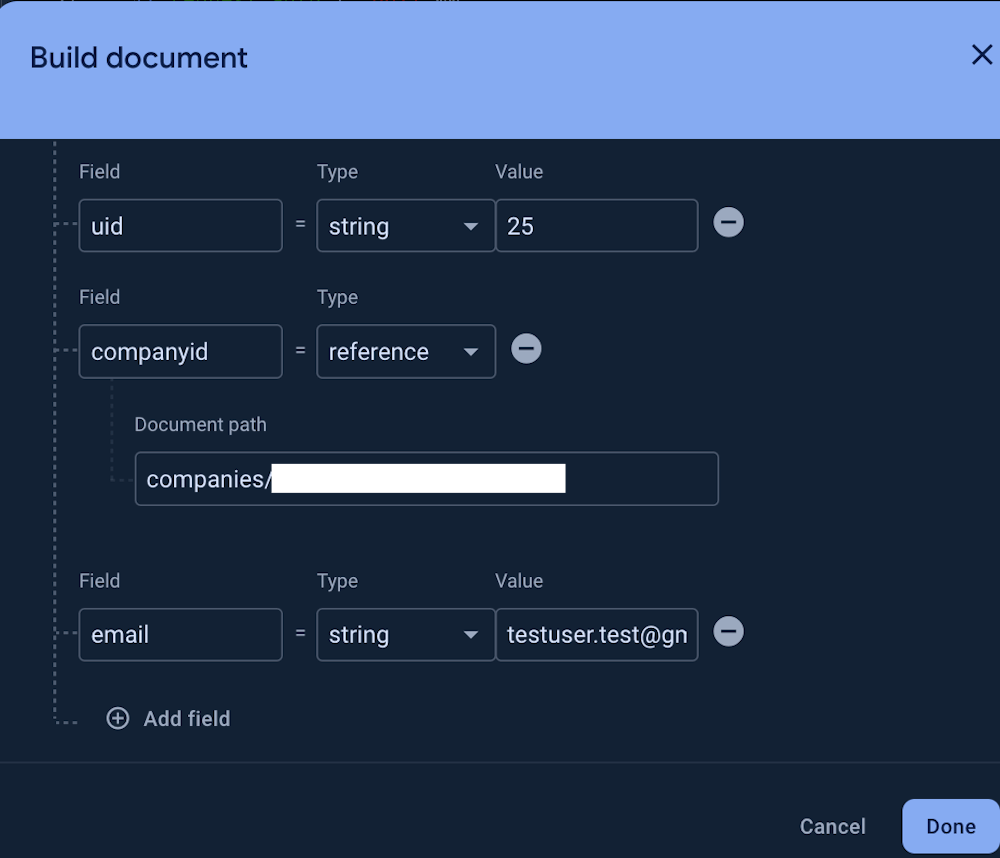Click the Document path label

200,424
